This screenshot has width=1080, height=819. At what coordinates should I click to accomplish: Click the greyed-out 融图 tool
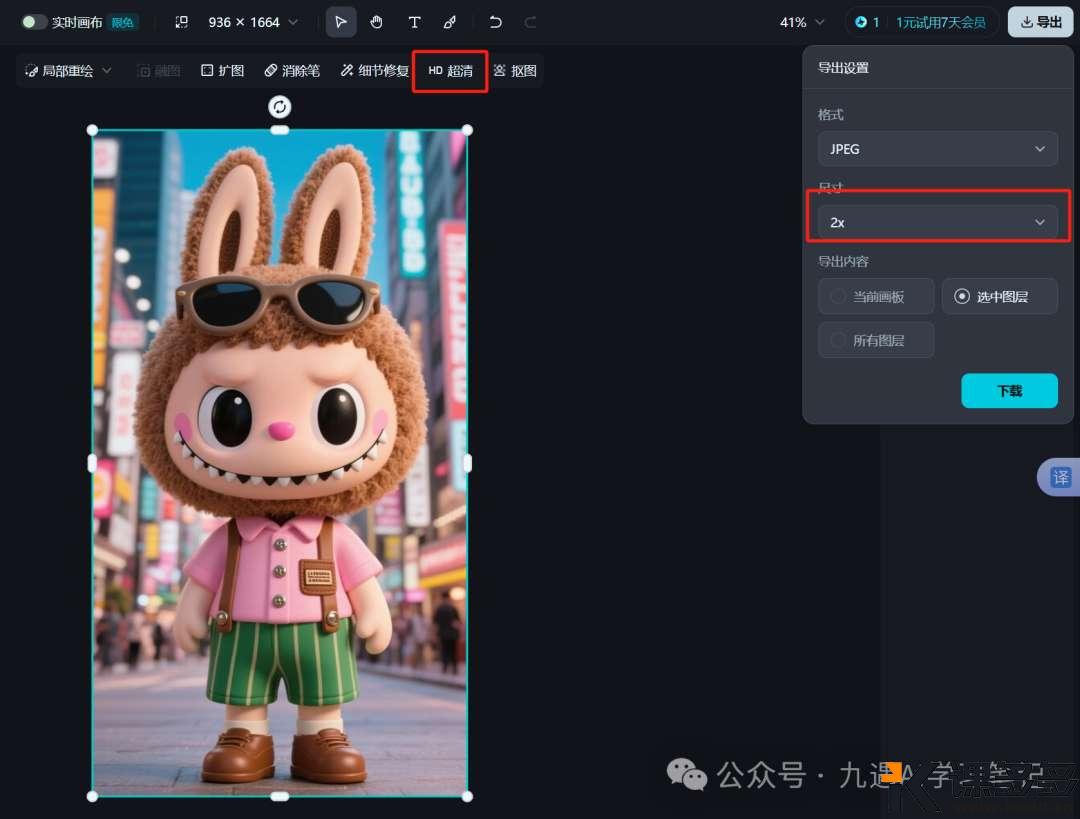(159, 71)
